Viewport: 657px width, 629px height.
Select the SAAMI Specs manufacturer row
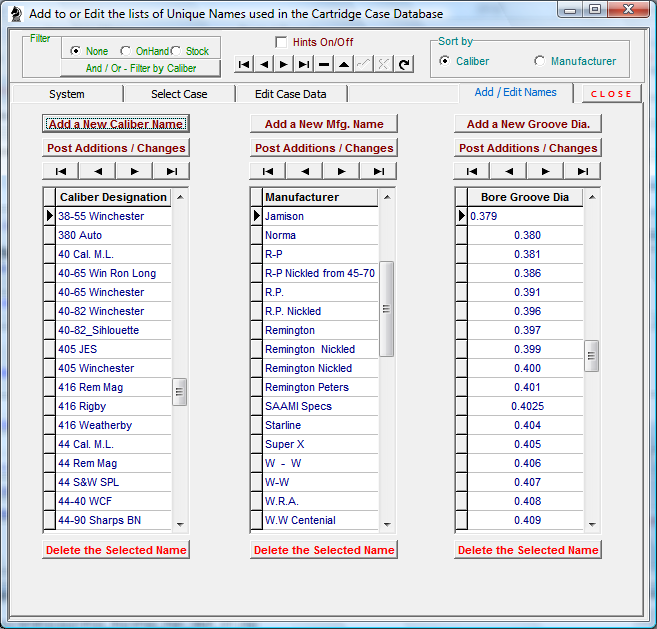[321, 406]
